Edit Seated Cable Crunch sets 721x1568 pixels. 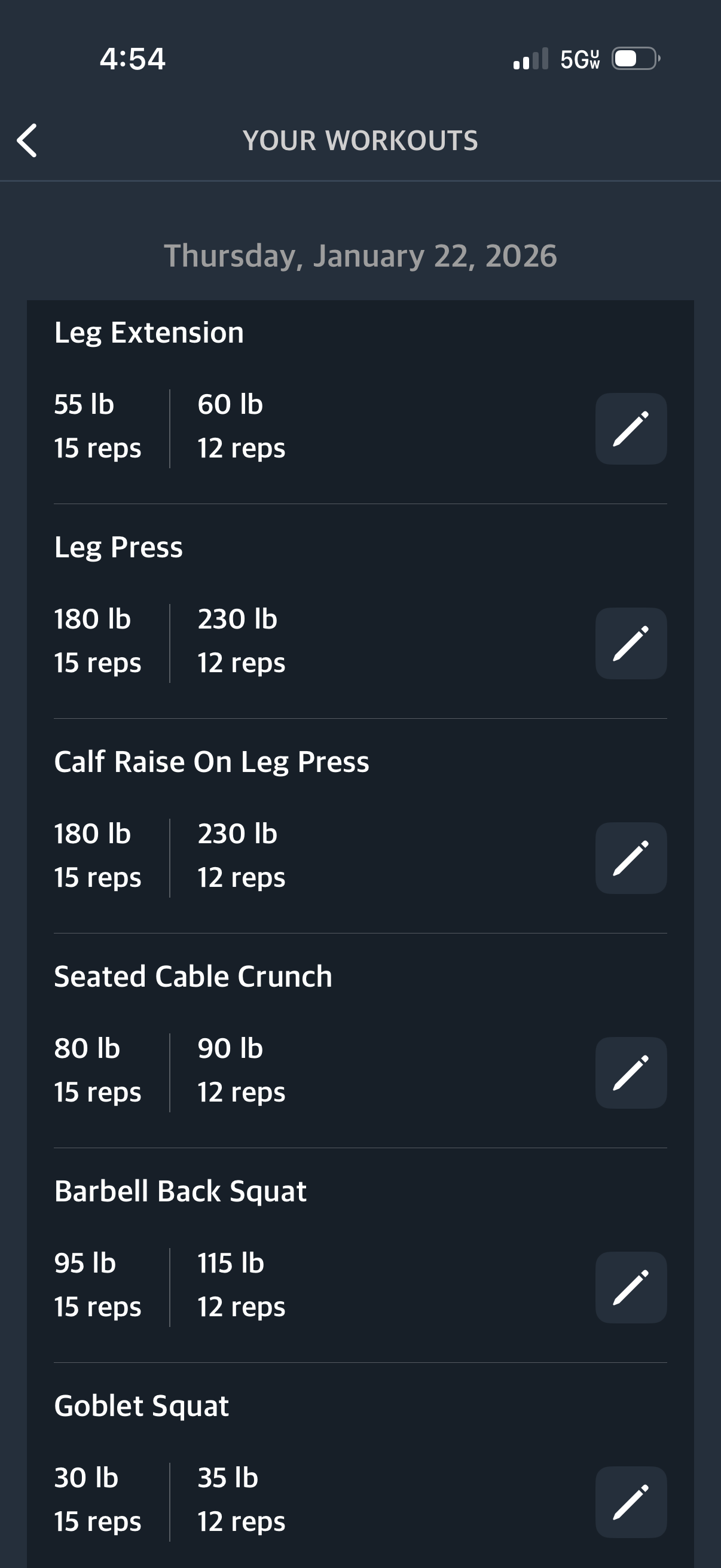point(630,1072)
